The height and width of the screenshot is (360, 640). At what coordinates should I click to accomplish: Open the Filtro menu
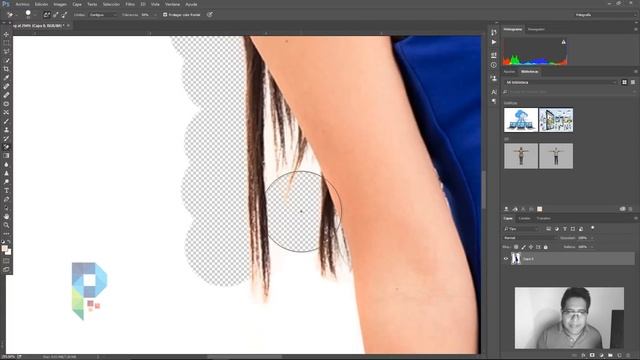click(x=130, y=4)
